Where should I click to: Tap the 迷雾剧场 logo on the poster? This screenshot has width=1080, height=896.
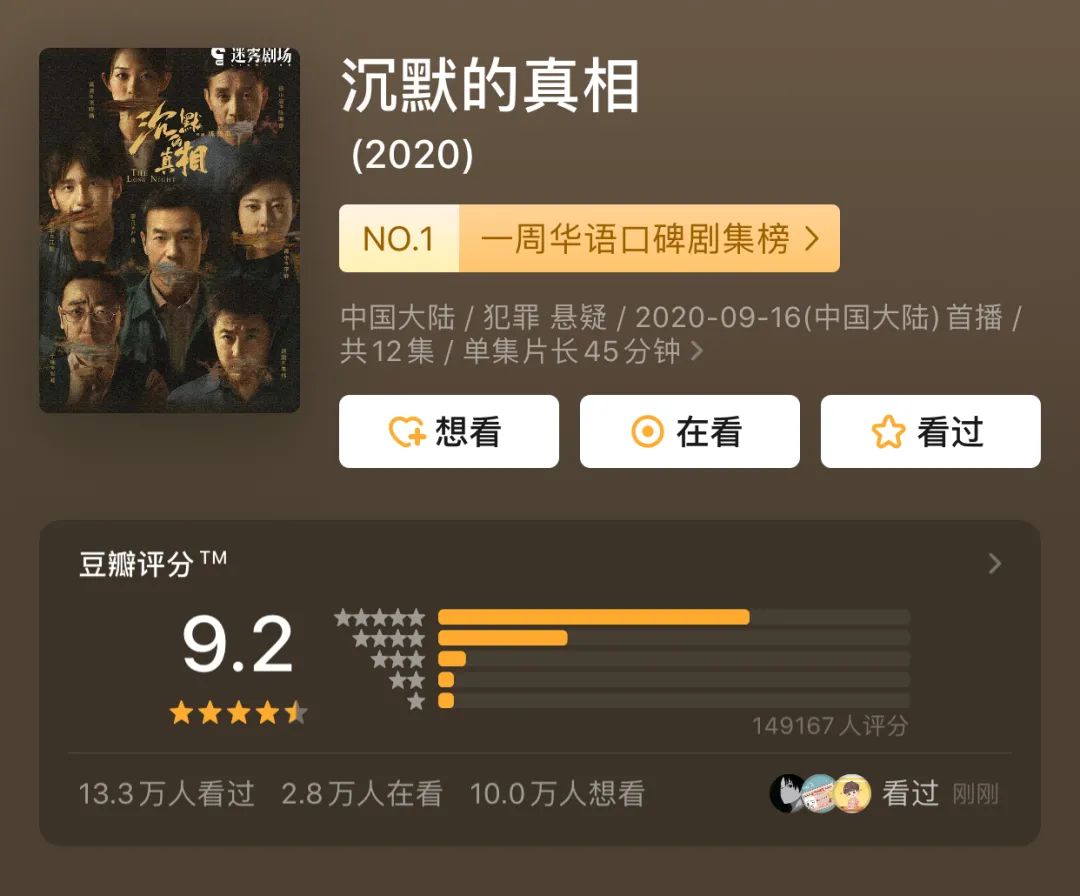tap(251, 57)
